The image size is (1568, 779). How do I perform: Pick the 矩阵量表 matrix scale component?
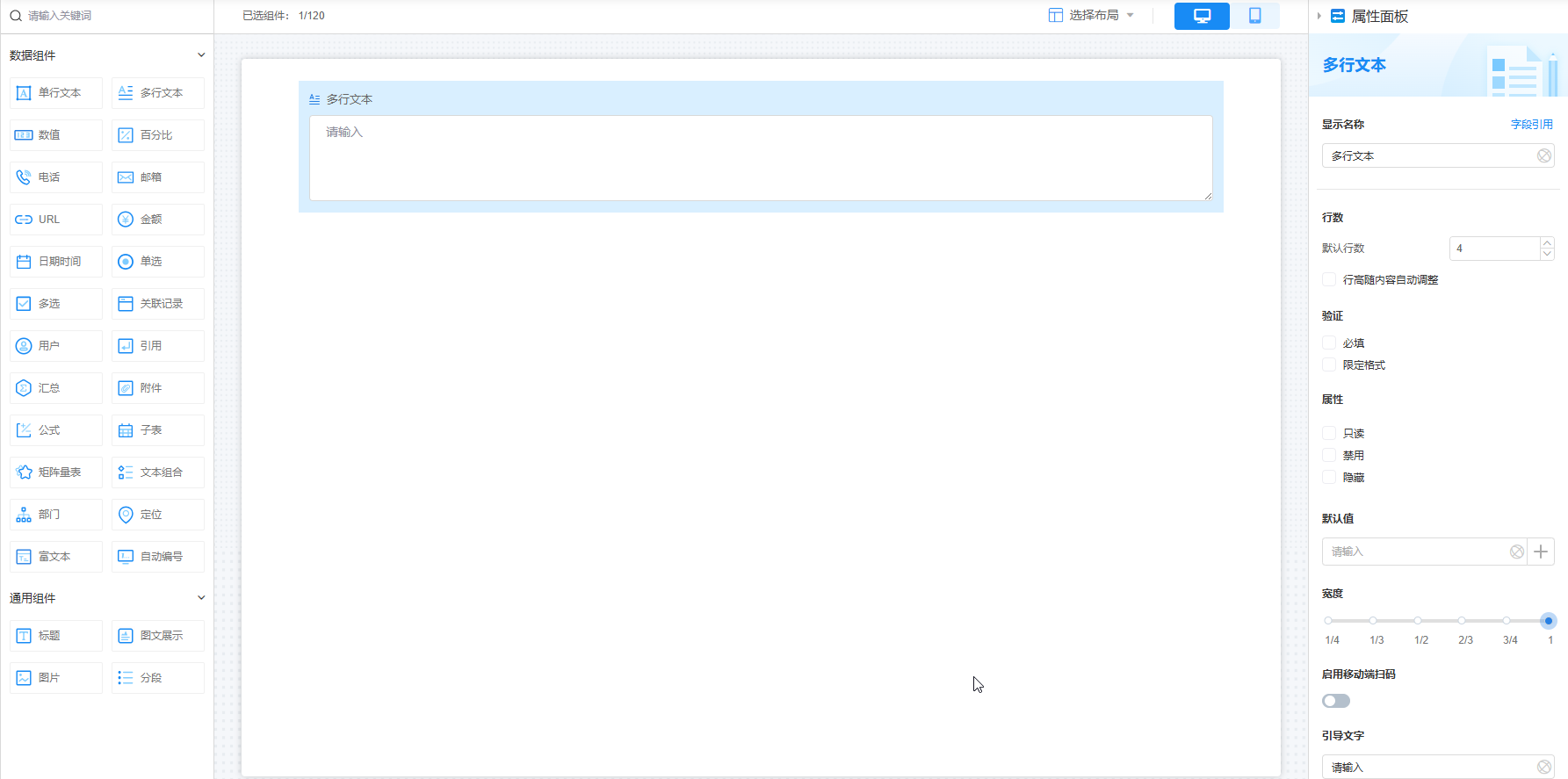56,472
